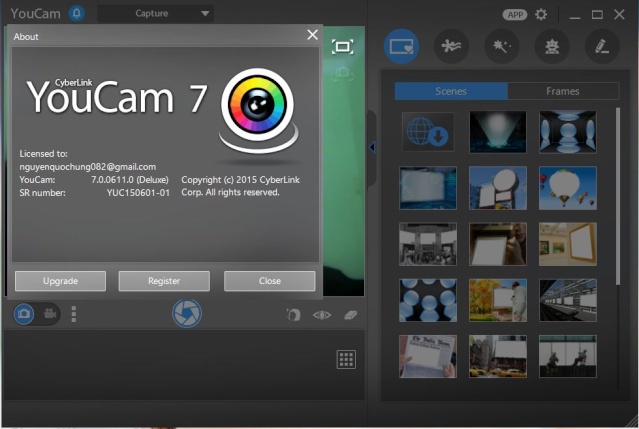Image resolution: width=639 pixels, height=429 pixels.
Task: Toggle full screen preview mode
Action: point(342,47)
